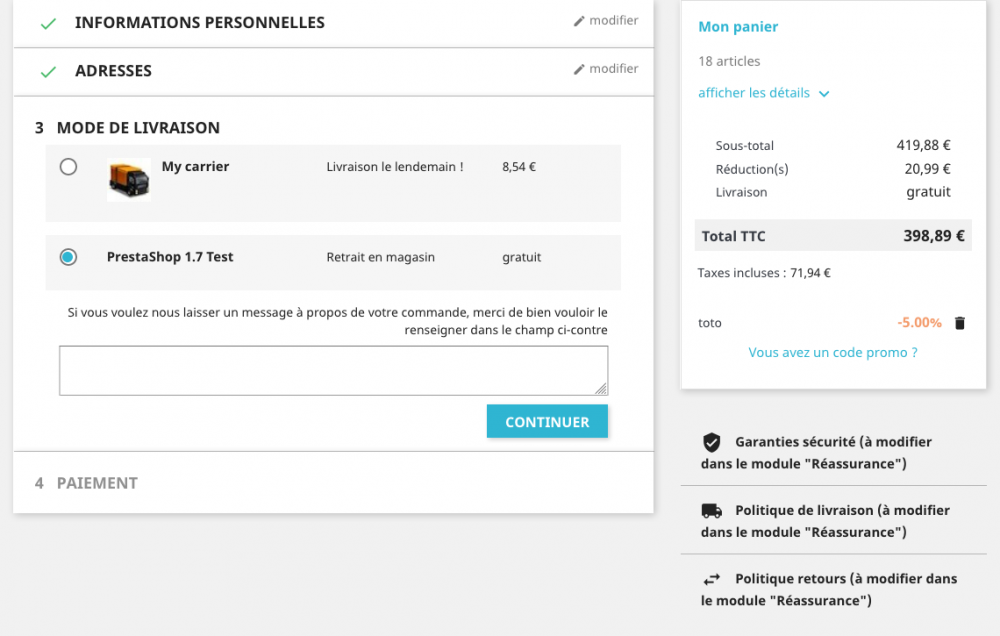Delete the toto promo code with trash icon

(x=960, y=323)
